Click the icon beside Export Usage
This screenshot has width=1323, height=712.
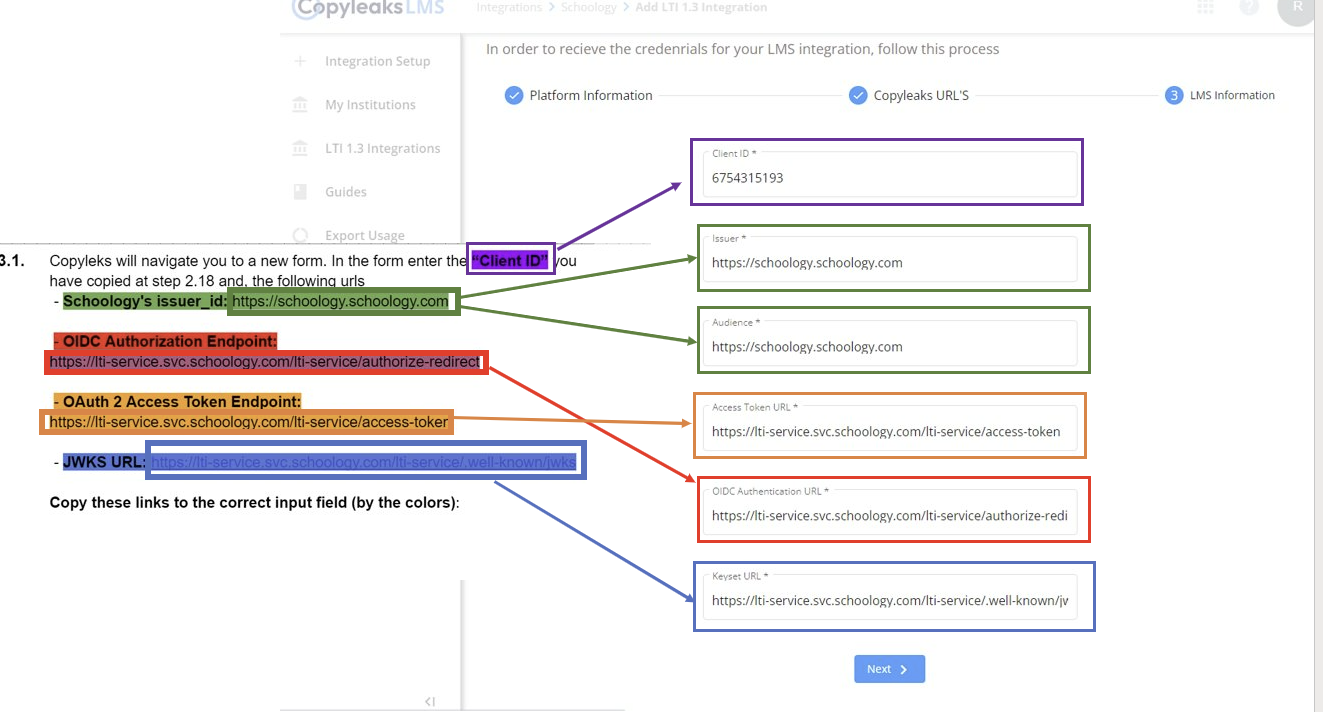[300, 236]
